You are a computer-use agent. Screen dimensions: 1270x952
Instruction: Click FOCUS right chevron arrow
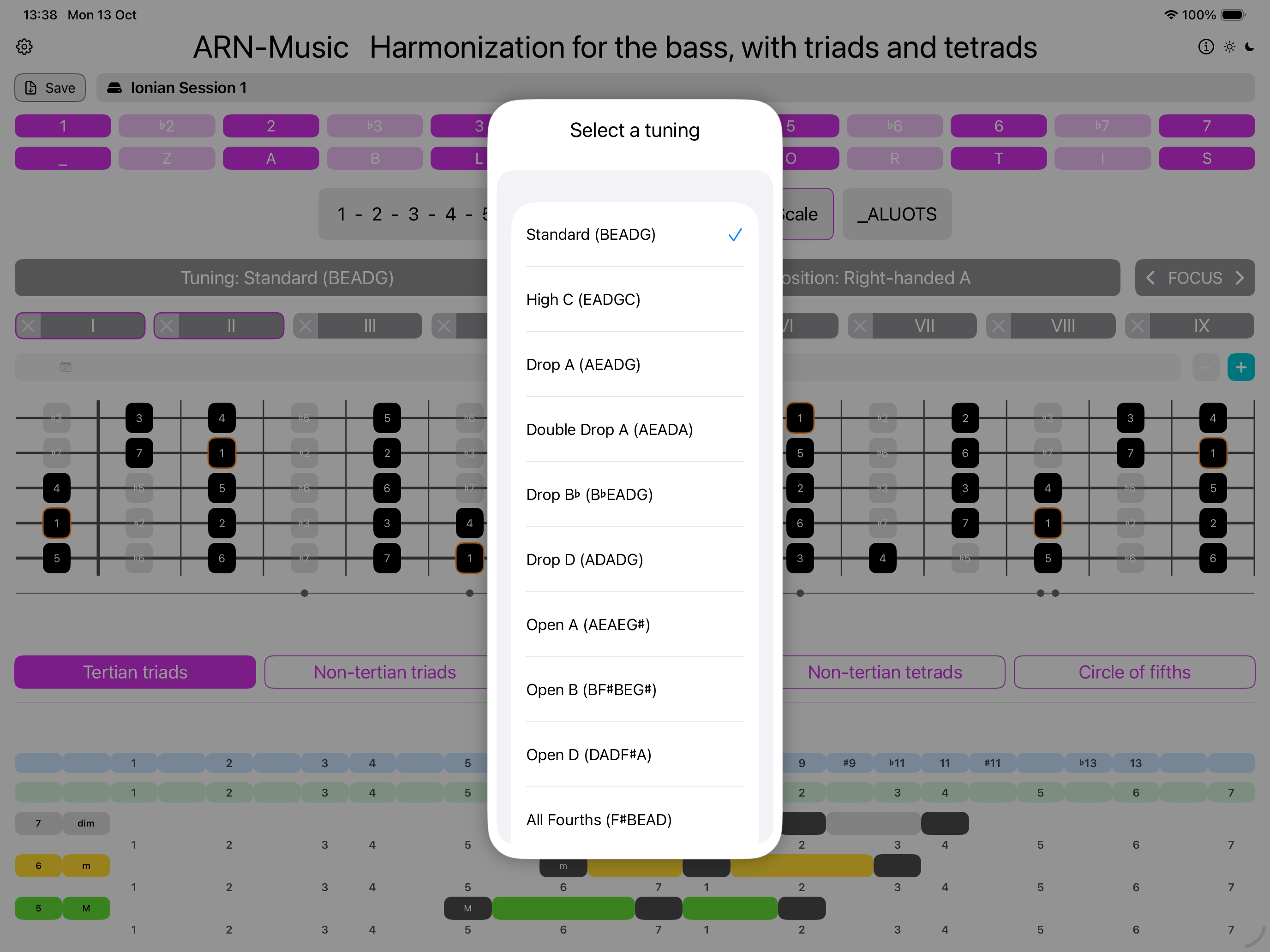1240,278
